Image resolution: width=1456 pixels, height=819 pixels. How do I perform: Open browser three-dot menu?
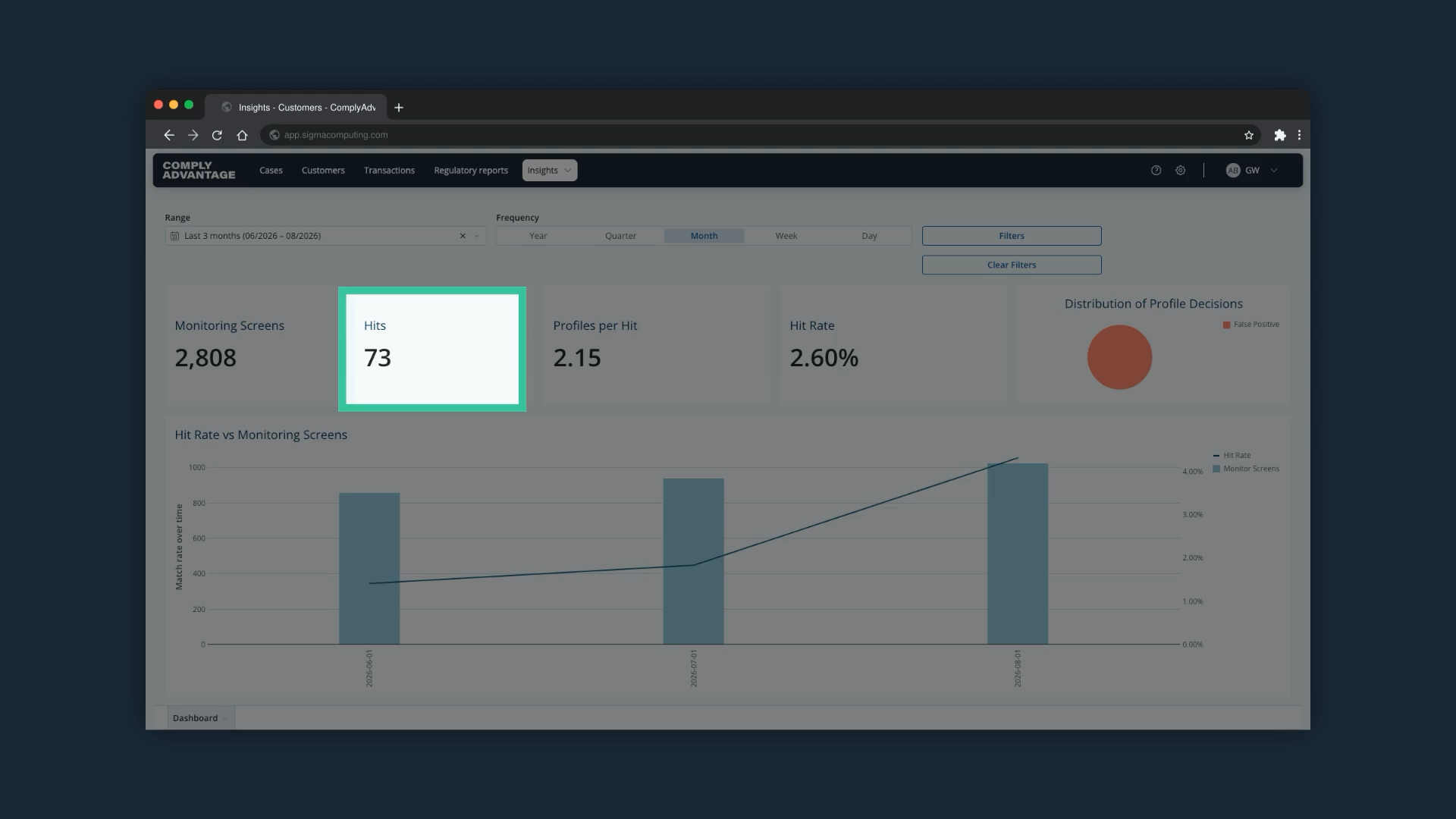click(1300, 135)
